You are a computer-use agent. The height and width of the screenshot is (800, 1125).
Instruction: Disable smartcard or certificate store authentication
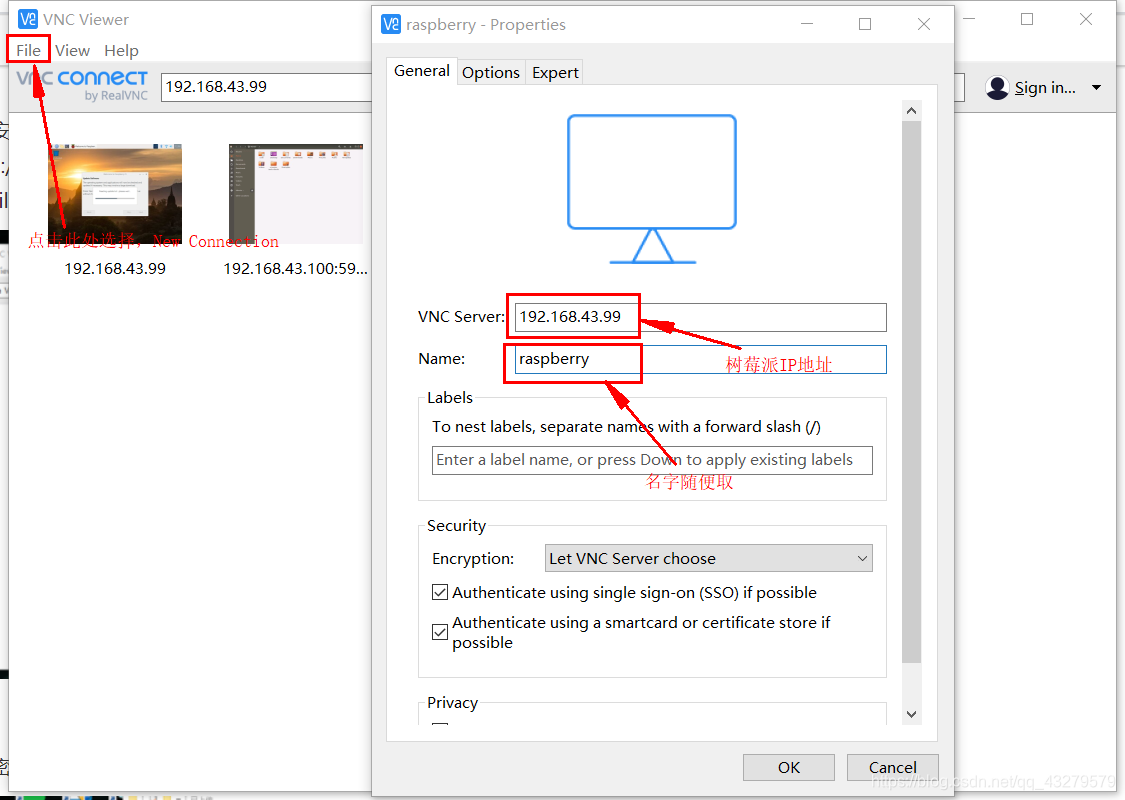click(x=440, y=631)
